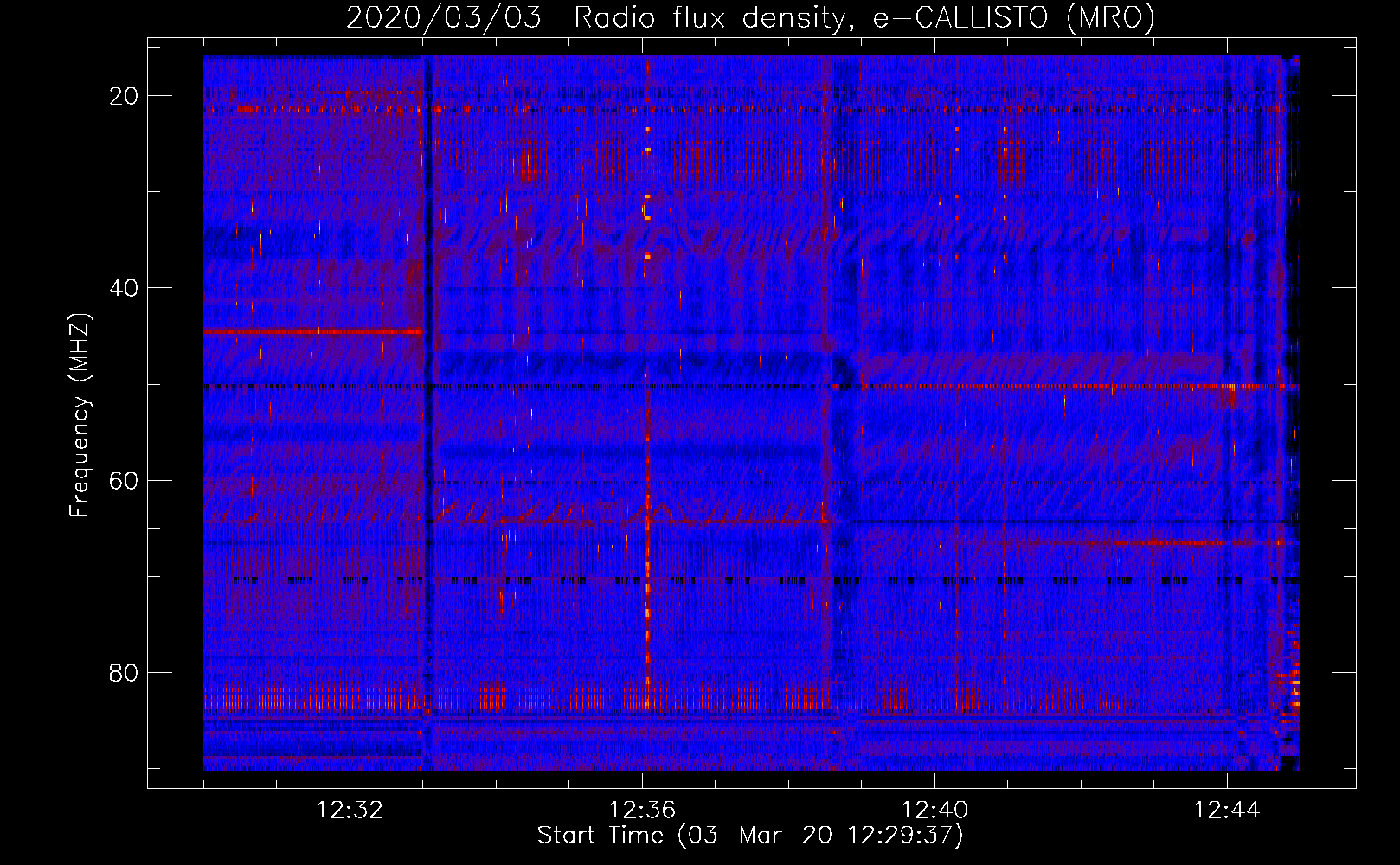Viewport: 1400px width, 865px height.
Task: Click the 12:36 time axis label
Action: coord(642,811)
